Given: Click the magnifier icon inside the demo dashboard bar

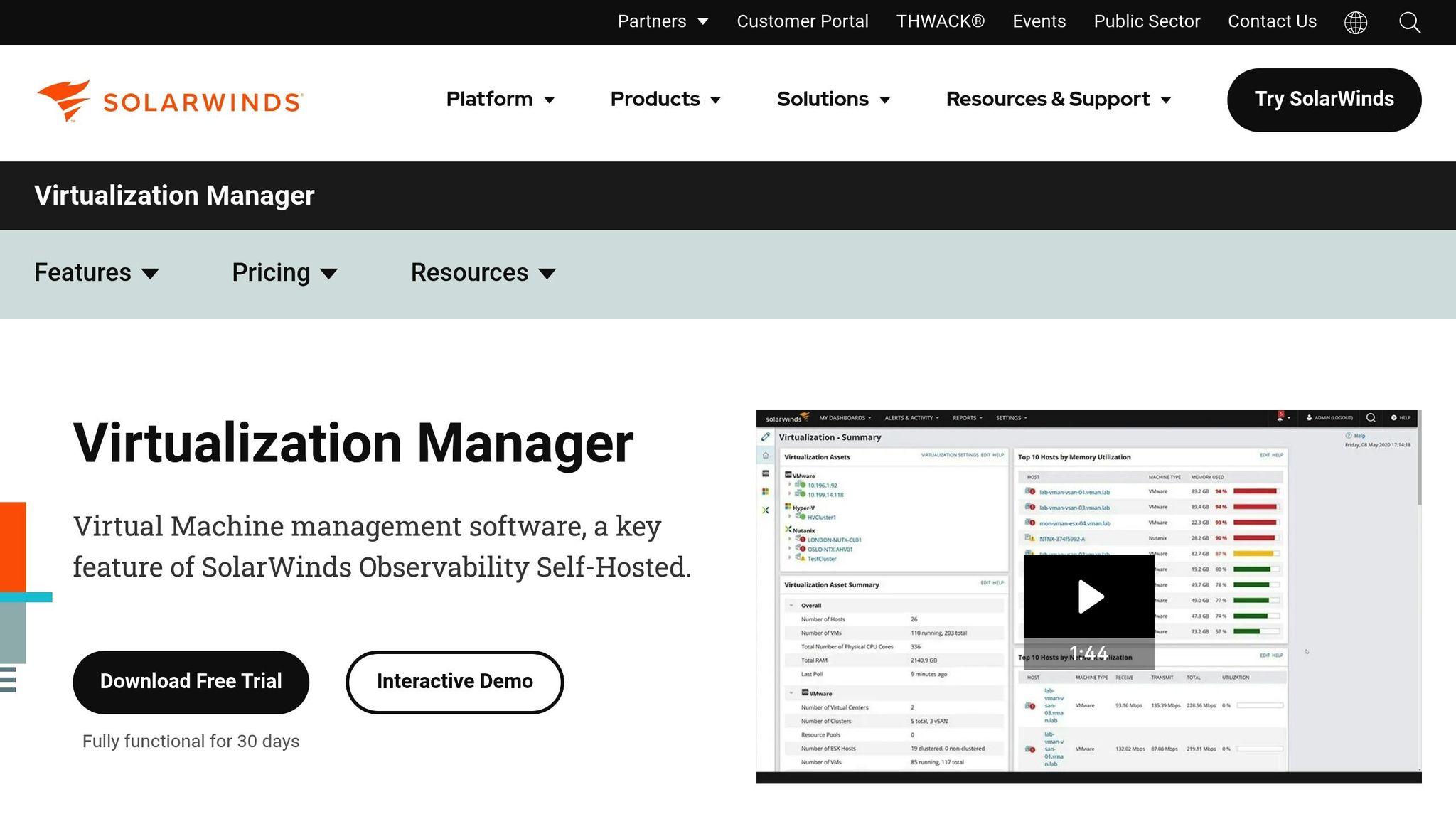Looking at the screenshot, I should (1371, 418).
